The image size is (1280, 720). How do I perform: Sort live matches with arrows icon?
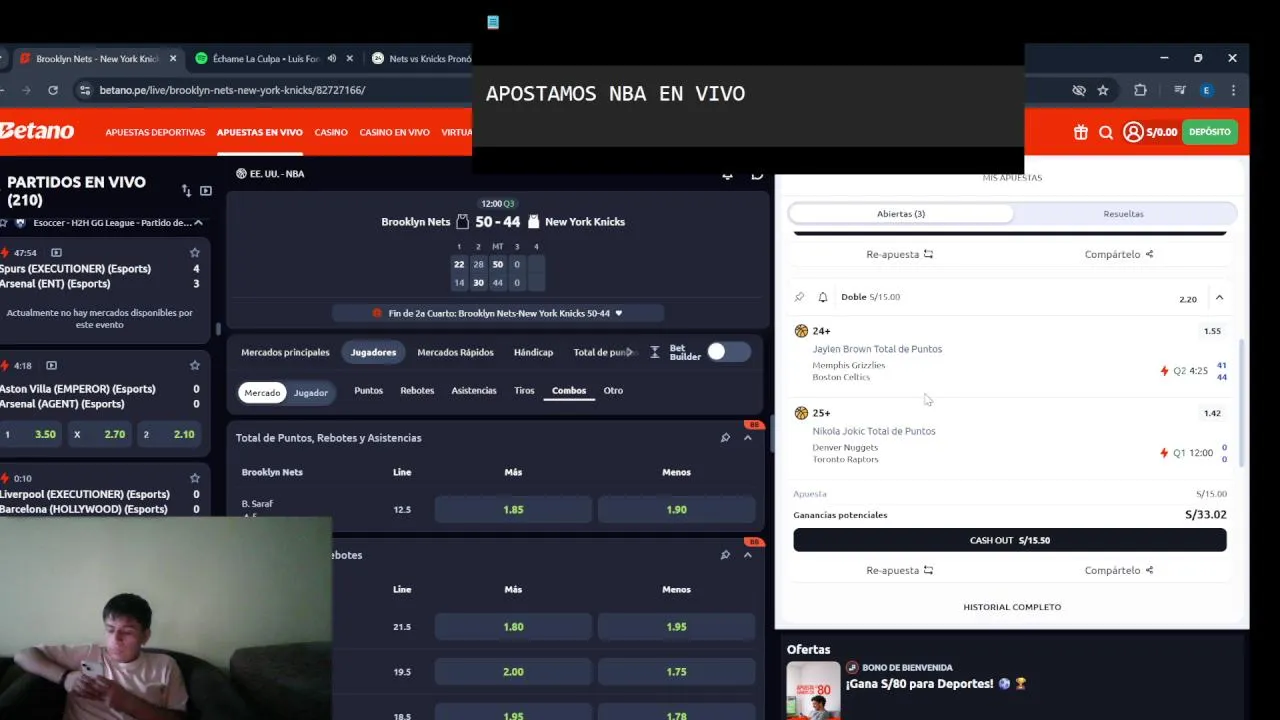pyautogui.click(x=186, y=191)
